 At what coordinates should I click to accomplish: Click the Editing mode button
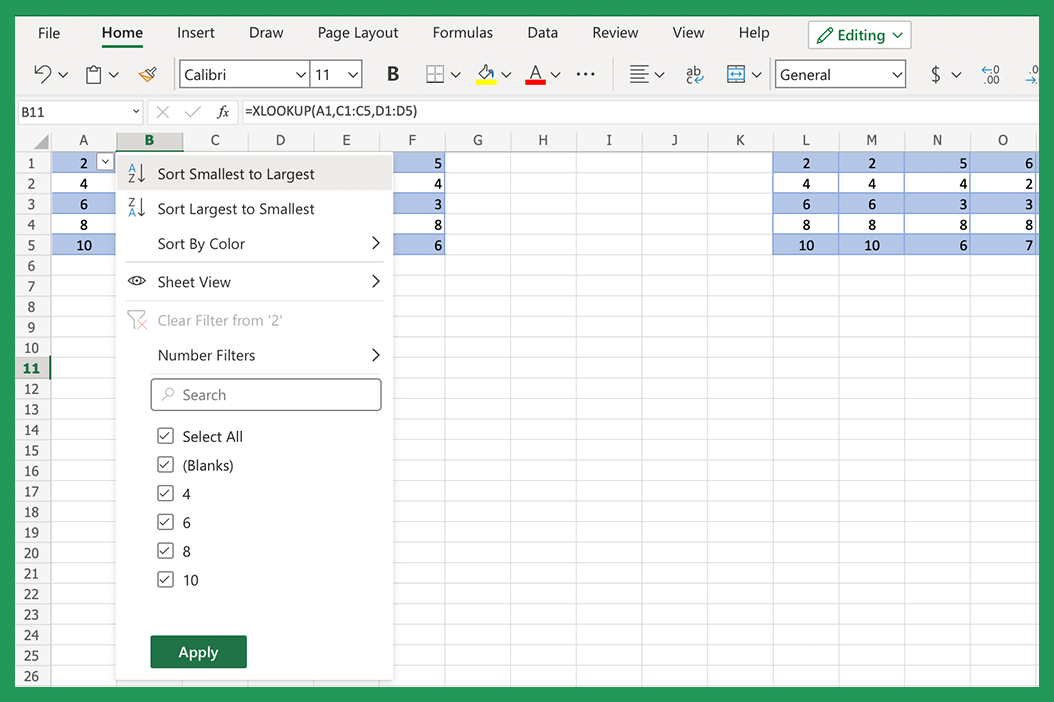(858, 34)
